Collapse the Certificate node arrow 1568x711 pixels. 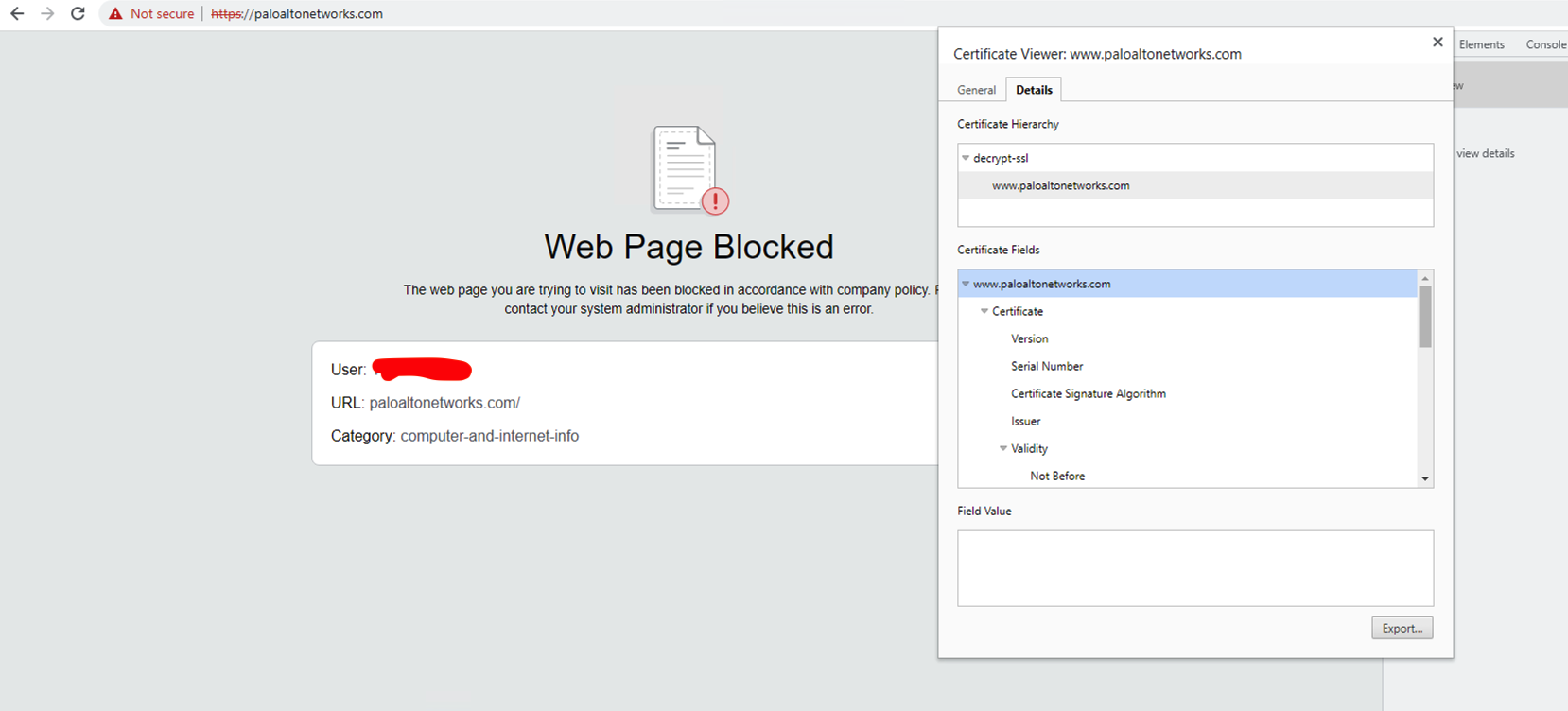984,311
